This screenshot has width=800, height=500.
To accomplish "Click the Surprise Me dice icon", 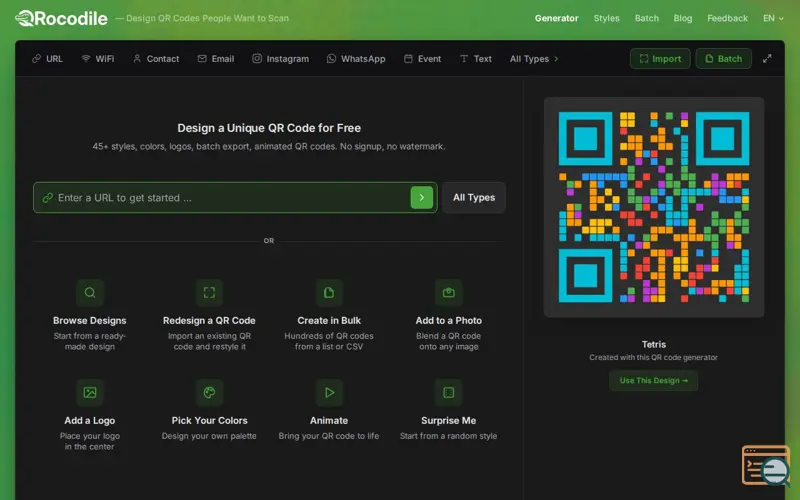I will coord(448,392).
